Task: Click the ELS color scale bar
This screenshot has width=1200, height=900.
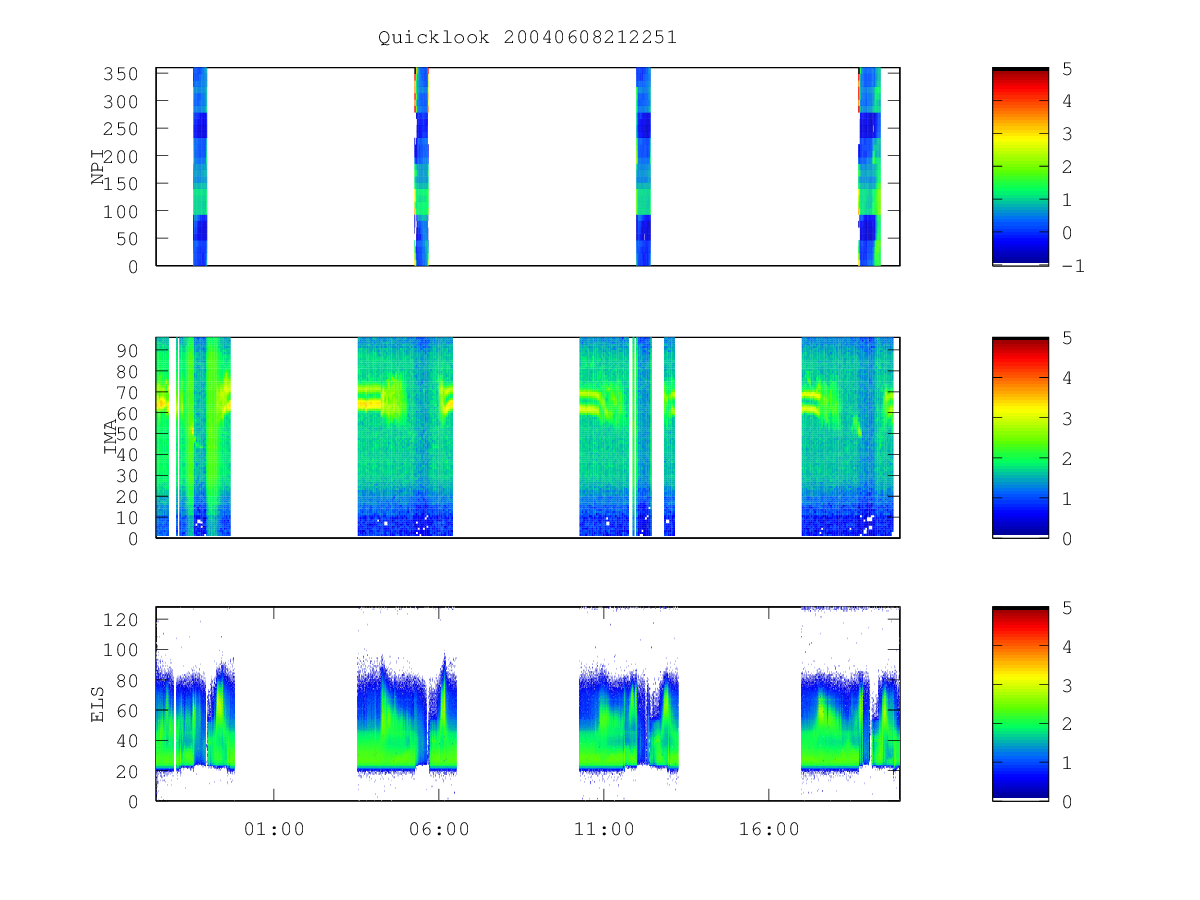Action: pyautogui.click(x=1020, y=704)
